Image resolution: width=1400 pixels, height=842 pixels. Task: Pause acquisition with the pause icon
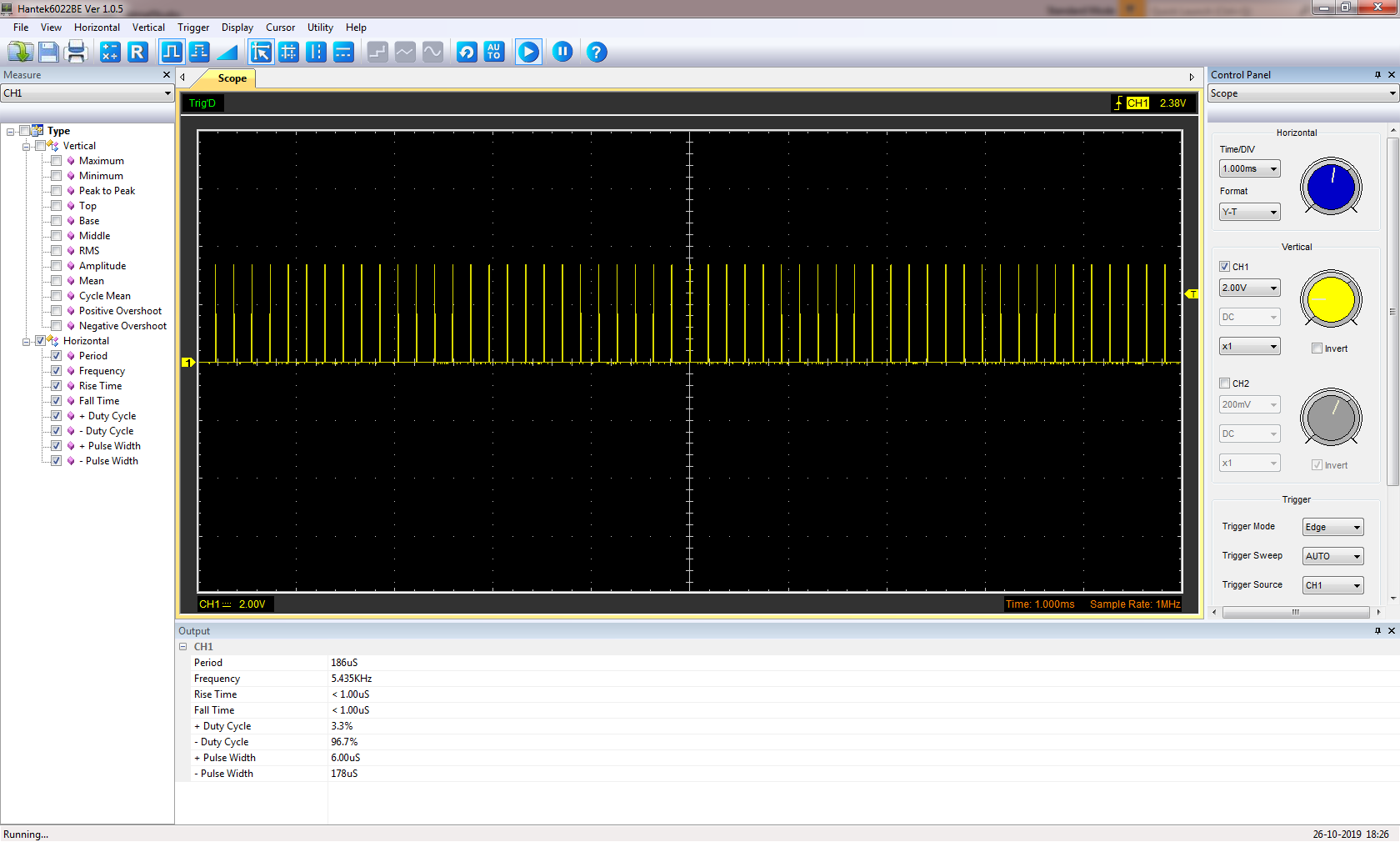562,52
